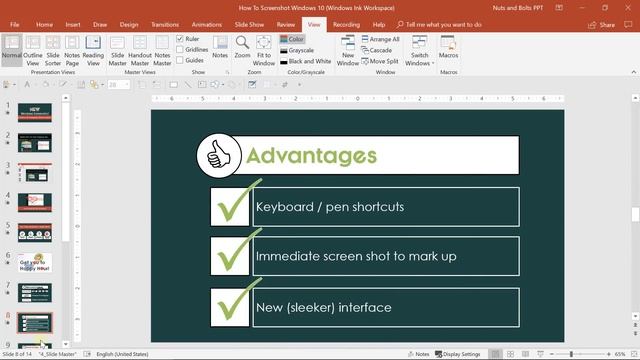Open the Comments speech bubble icon
This screenshot has height=360, width=640.
pyautogui.click(x=628, y=24)
